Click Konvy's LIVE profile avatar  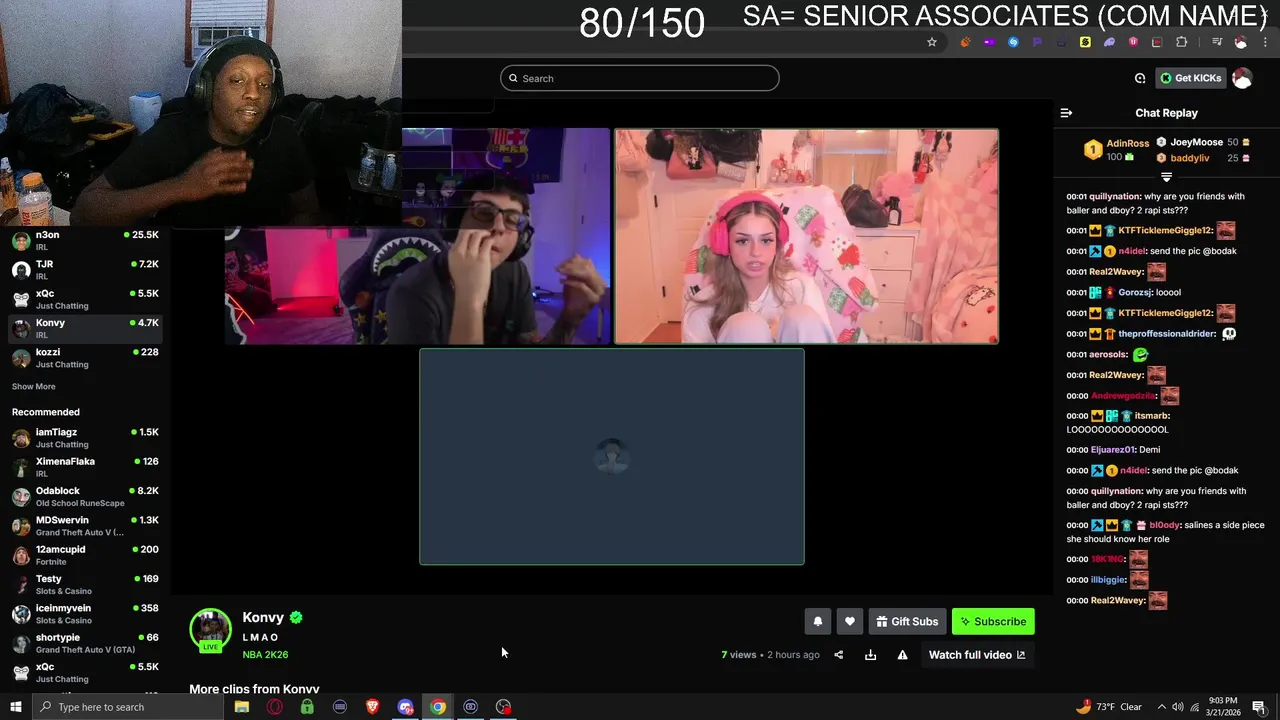[210, 630]
